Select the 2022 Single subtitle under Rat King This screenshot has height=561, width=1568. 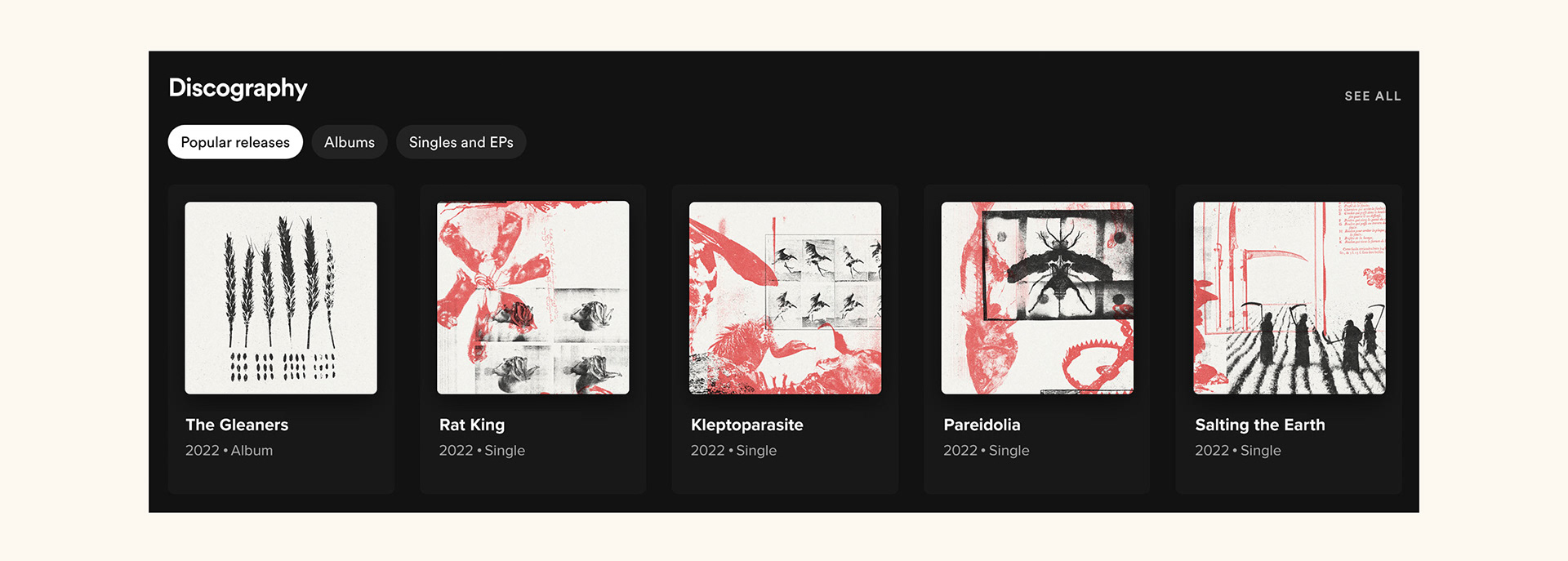[x=482, y=451]
